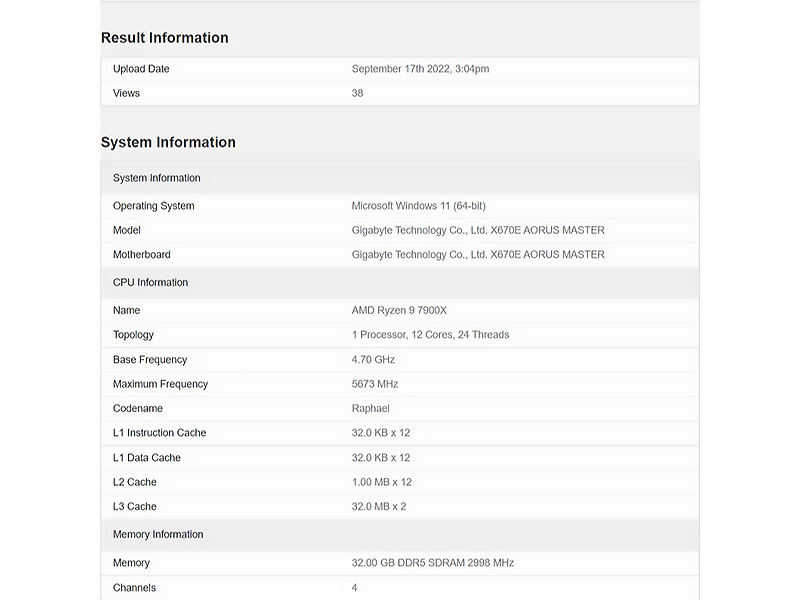Select the Channels value '4'
This screenshot has width=800, height=600.
tap(354, 588)
